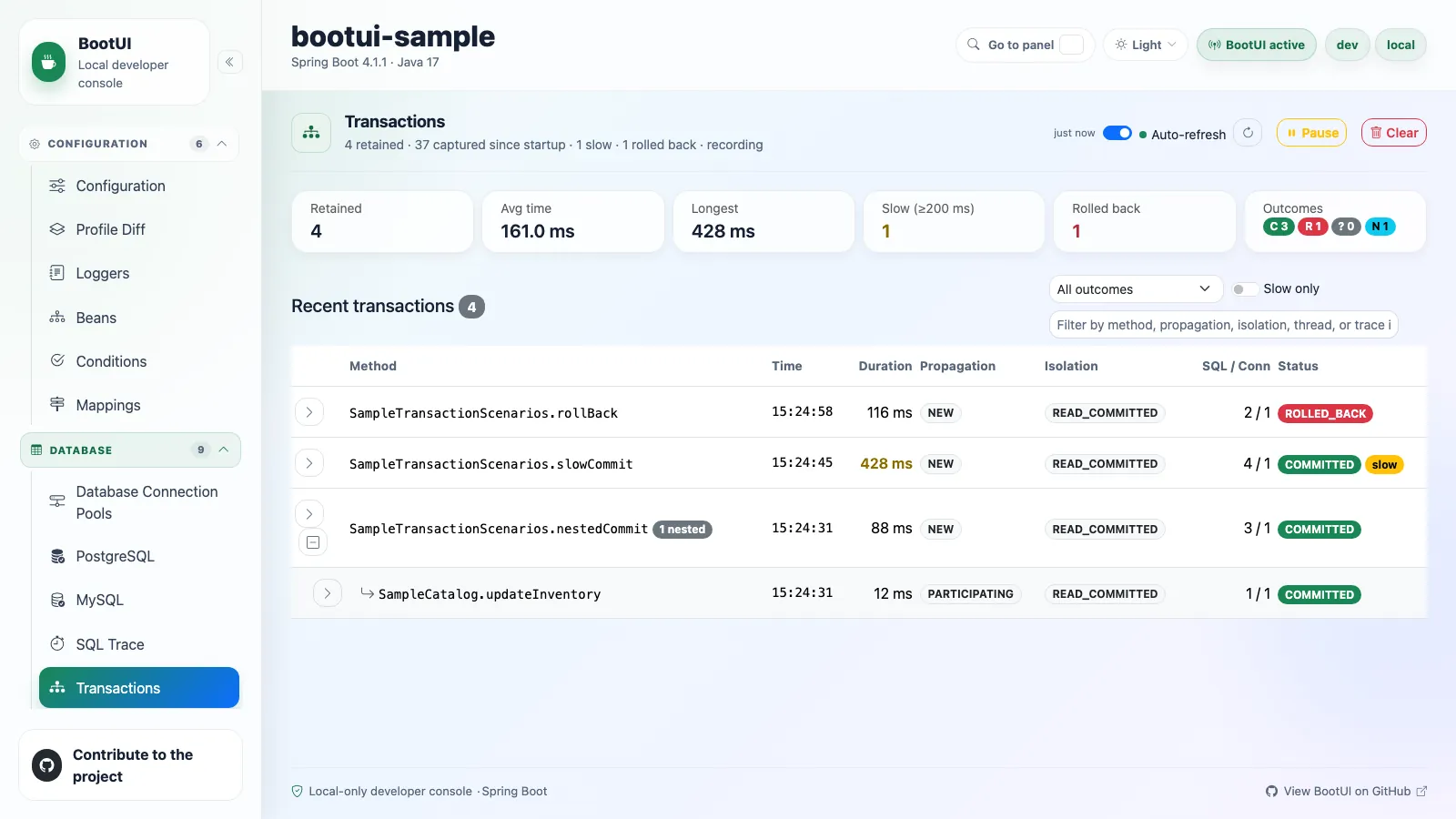Click the green C3 outcome badge
This screenshot has width=1456, height=819.
(x=1279, y=227)
